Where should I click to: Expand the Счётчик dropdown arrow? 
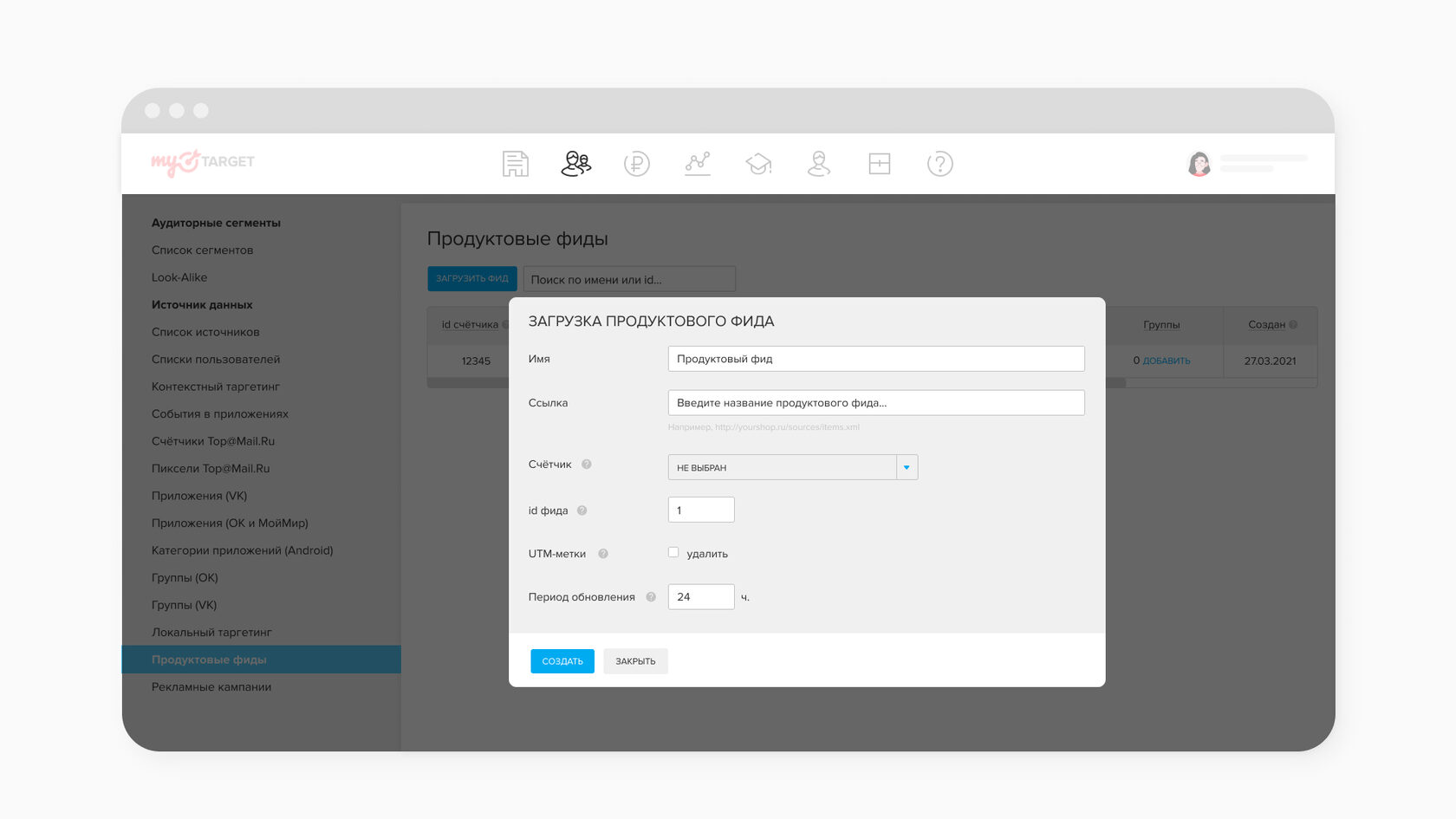[907, 467]
